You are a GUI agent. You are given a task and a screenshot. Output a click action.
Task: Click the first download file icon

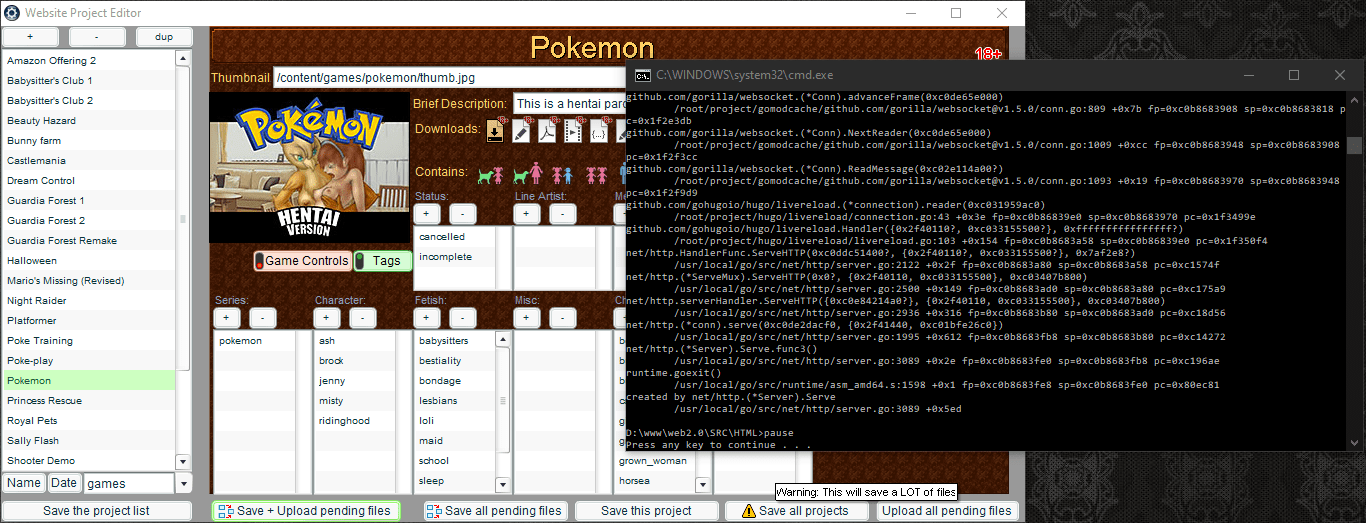pos(495,130)
